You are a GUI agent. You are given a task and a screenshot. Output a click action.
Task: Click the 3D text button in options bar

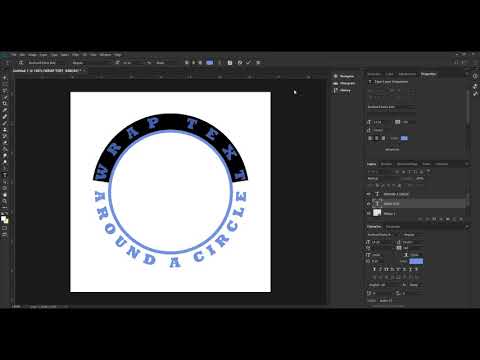(258, 62)
